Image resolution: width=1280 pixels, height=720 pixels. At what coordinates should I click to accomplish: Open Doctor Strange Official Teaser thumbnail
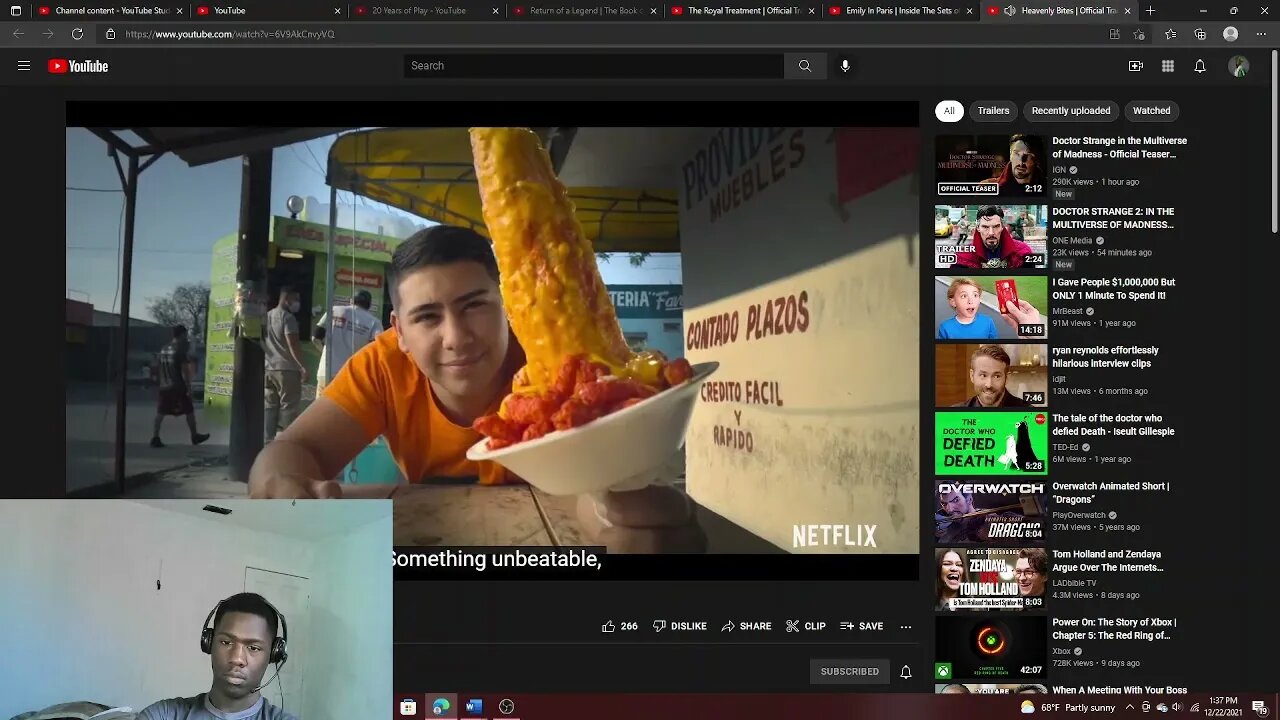tap(991, 166)
